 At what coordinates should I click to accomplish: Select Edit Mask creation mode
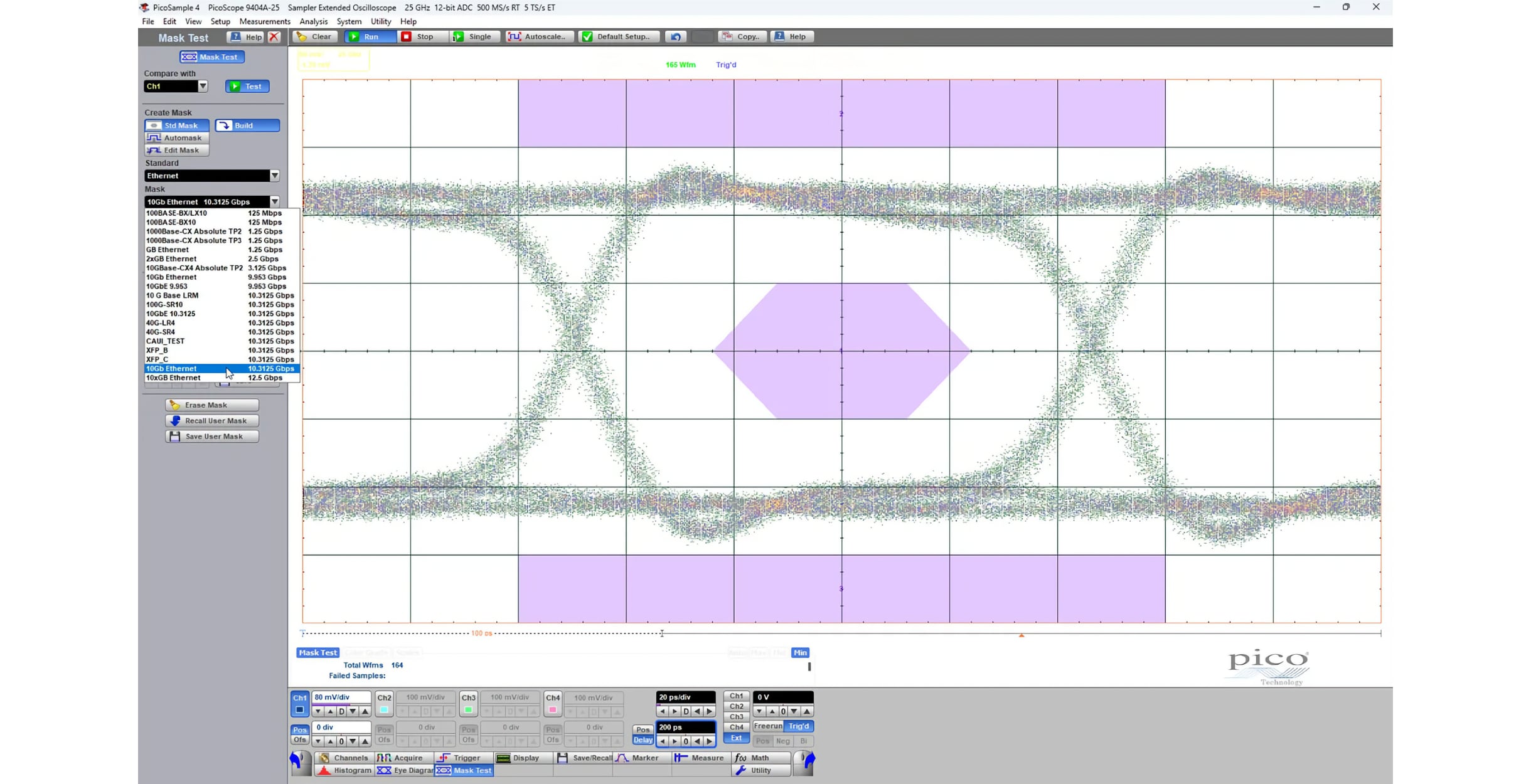pyautogui.click(x=177, y=151)
